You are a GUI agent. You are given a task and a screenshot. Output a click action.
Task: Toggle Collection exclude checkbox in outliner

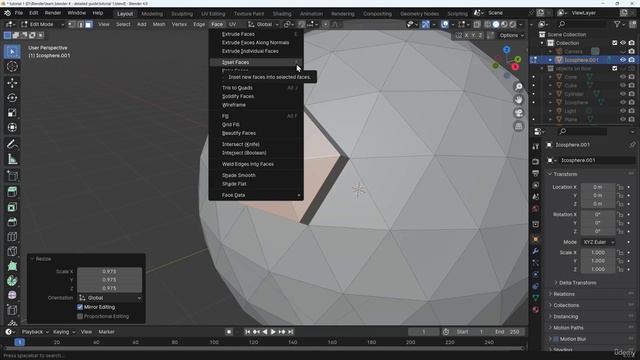click(615, 43)
